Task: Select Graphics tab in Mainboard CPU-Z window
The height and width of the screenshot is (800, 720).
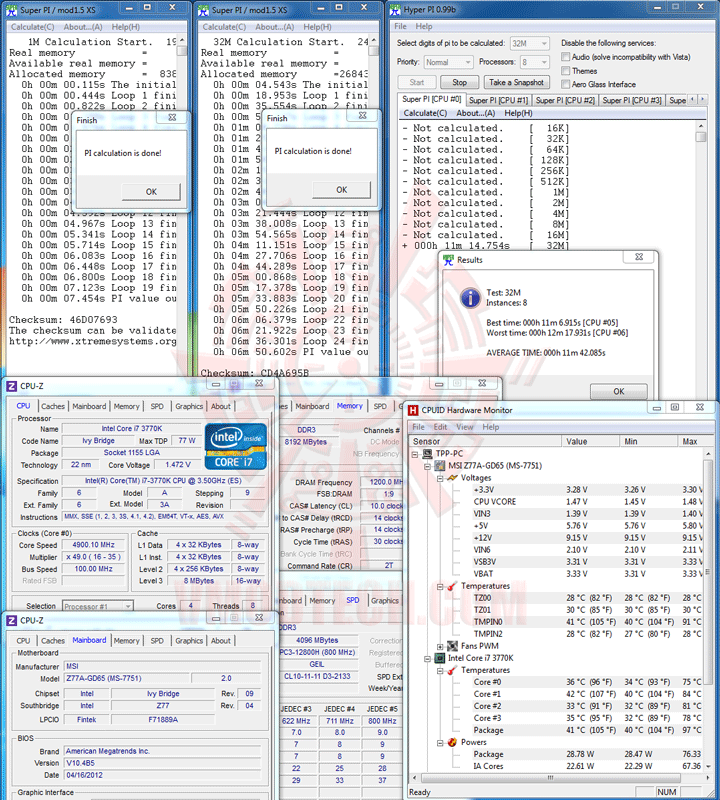Action: pyautogui.click(x=189, y=640)
